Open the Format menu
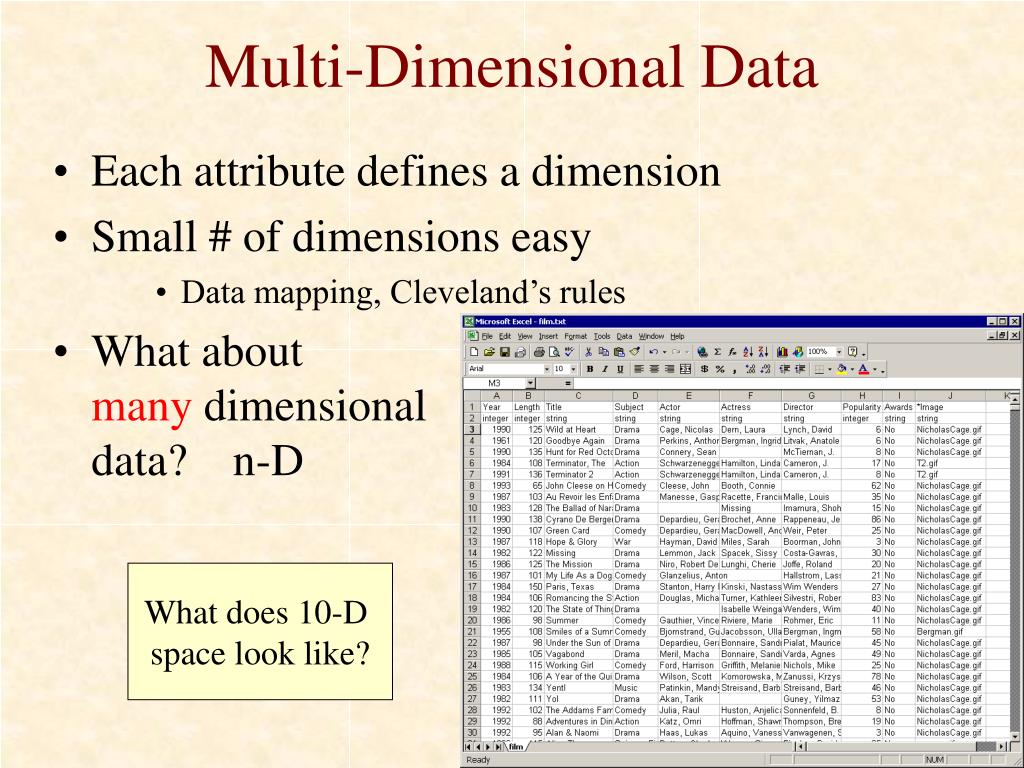The width and height of the screenshot is (1024, 768). coord(575,336)
